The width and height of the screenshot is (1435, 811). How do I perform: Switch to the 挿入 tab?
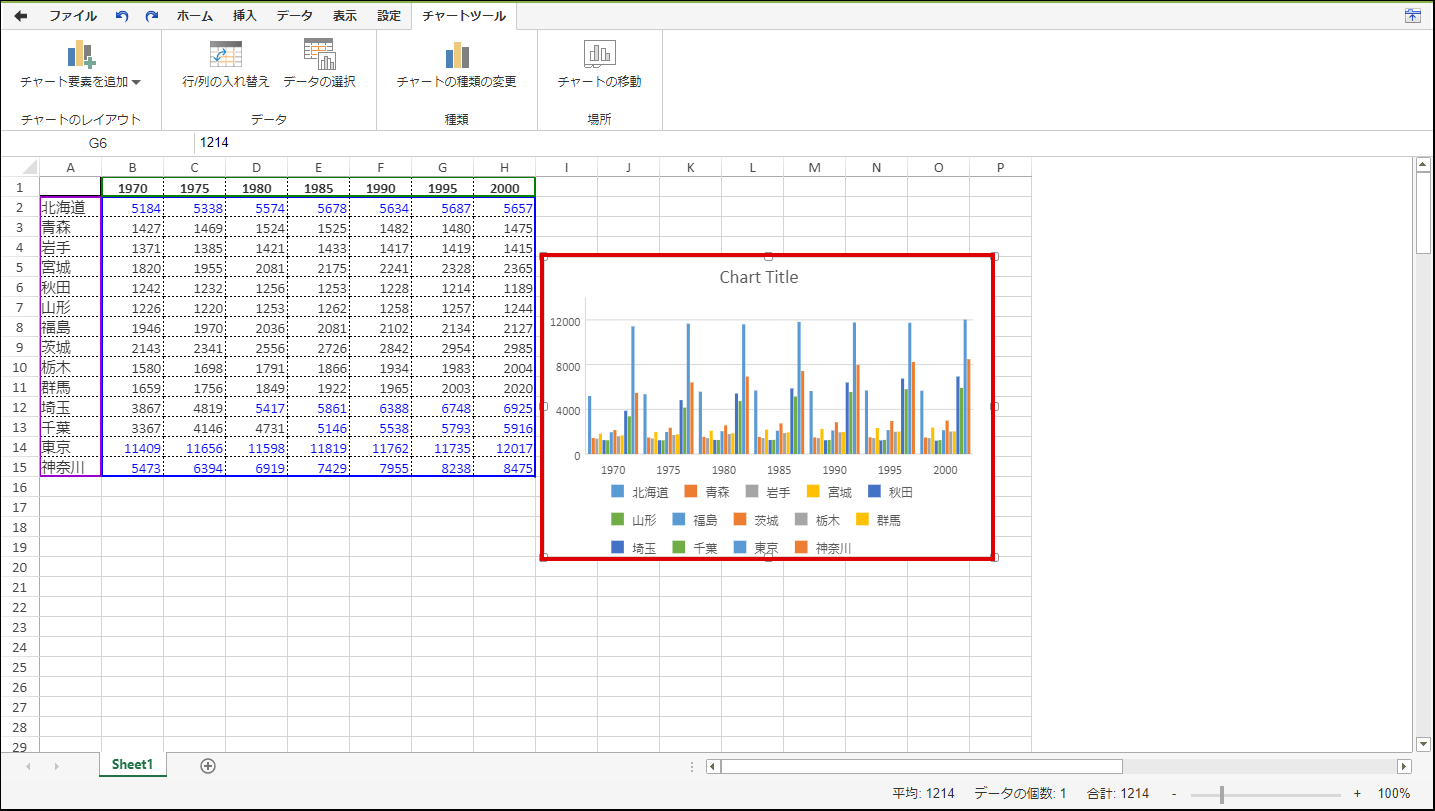[x=245, y=16]
